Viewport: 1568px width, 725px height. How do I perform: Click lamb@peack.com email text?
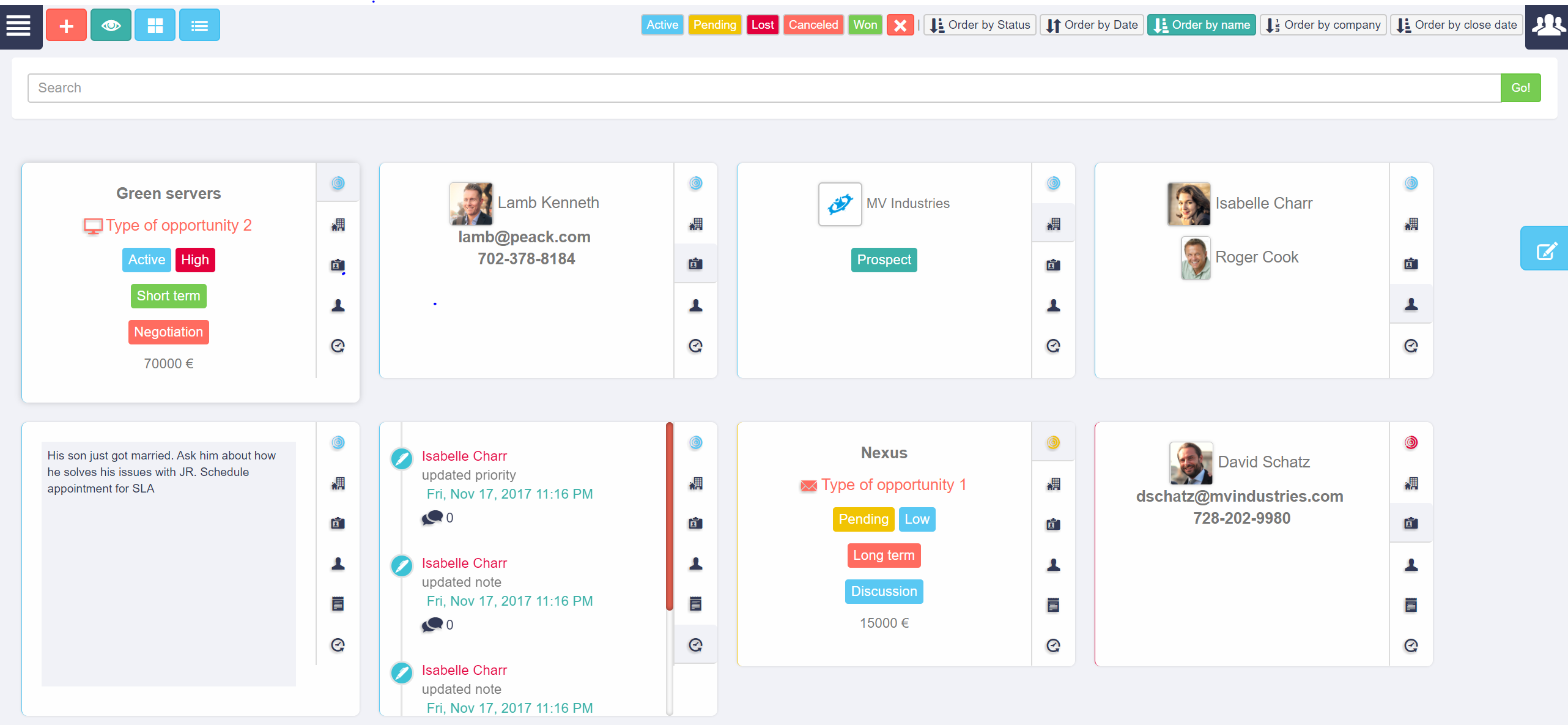525,237
